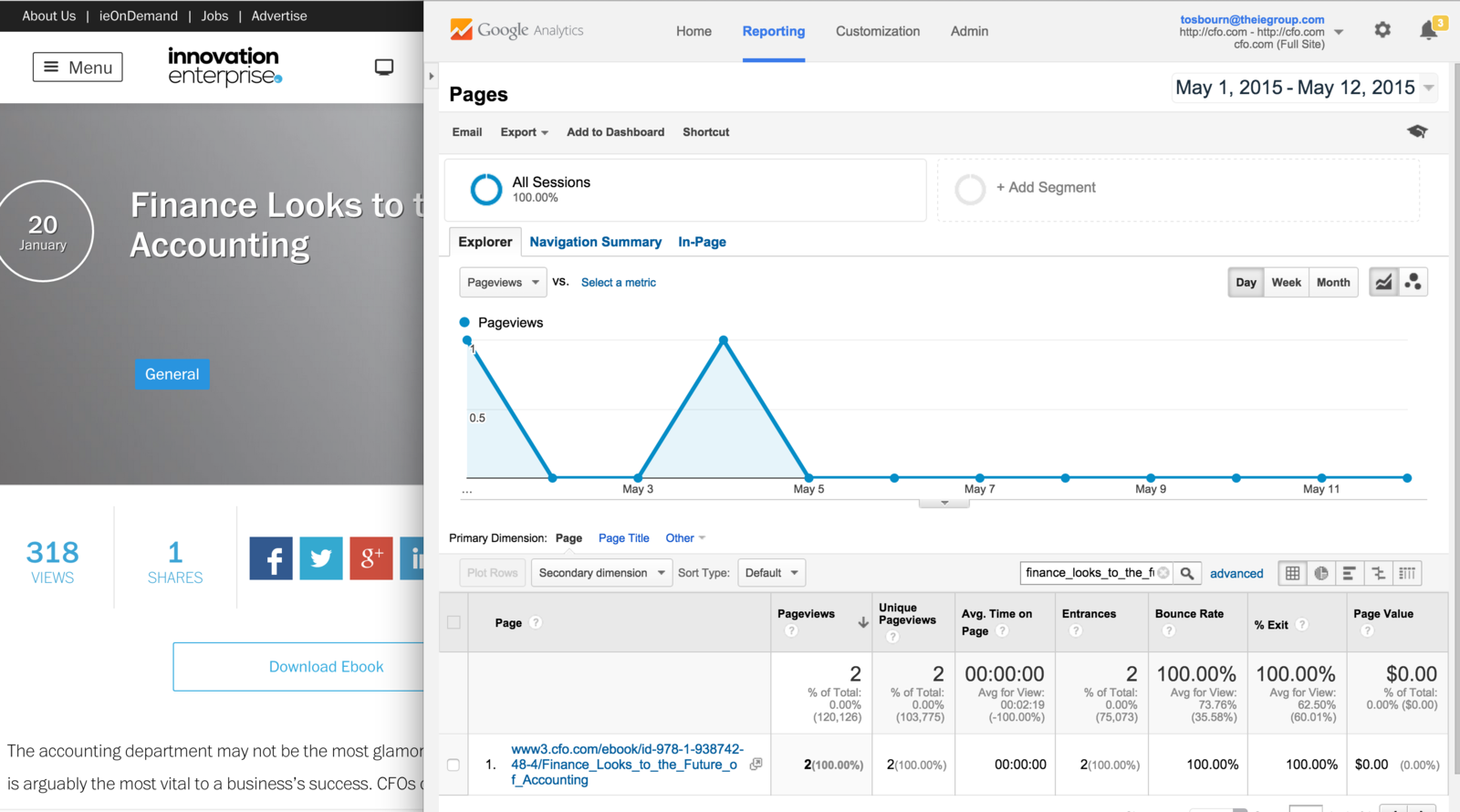Click help icon beside % Exit column
This screenshot has width=1460, height=812.
[1302, 624]
